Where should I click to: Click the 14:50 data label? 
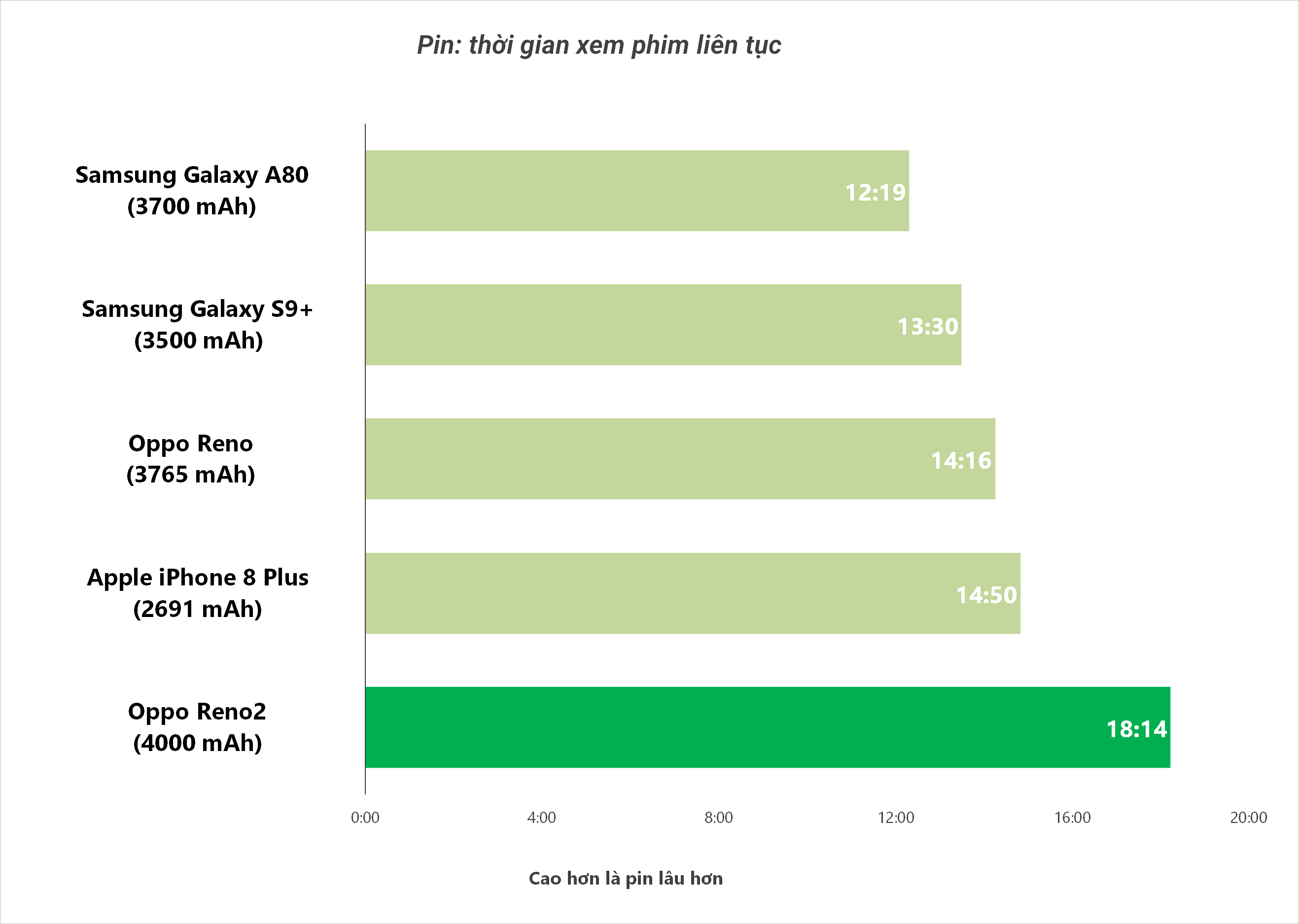point(986,595)
